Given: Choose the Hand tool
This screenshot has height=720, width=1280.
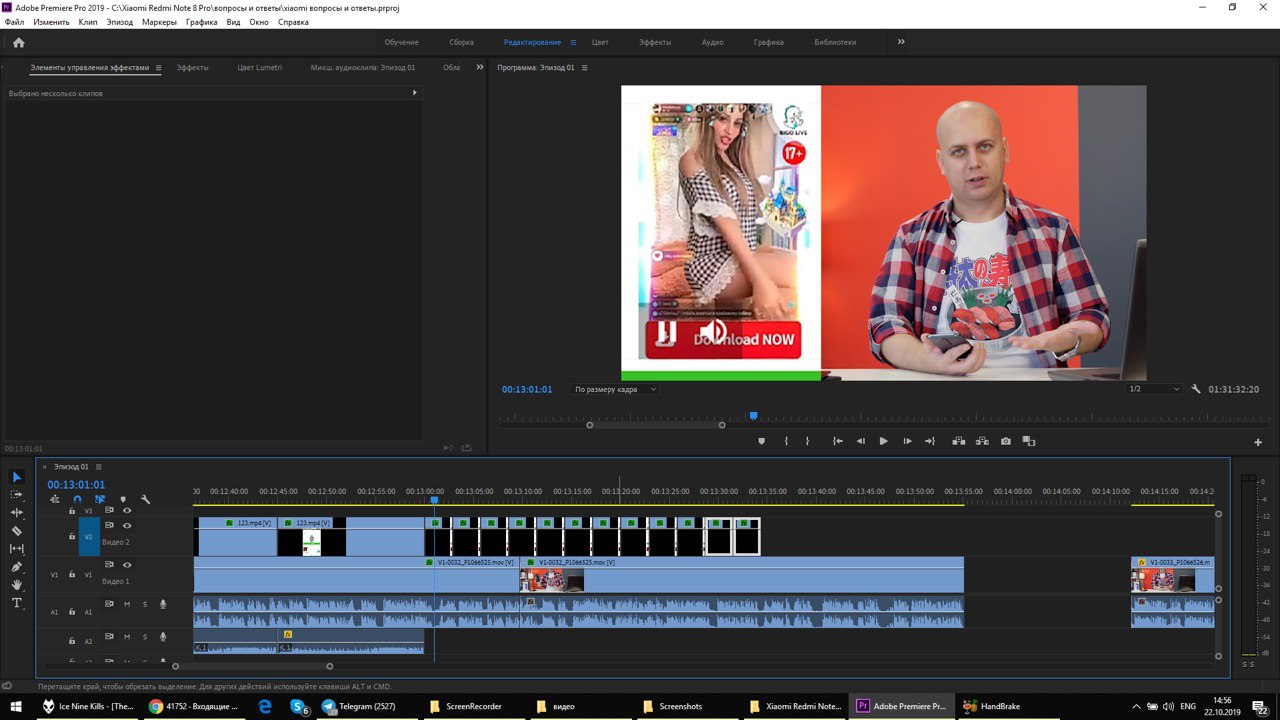Looking at the screenshot, I should pyautogui.click(x=16, y=585).
